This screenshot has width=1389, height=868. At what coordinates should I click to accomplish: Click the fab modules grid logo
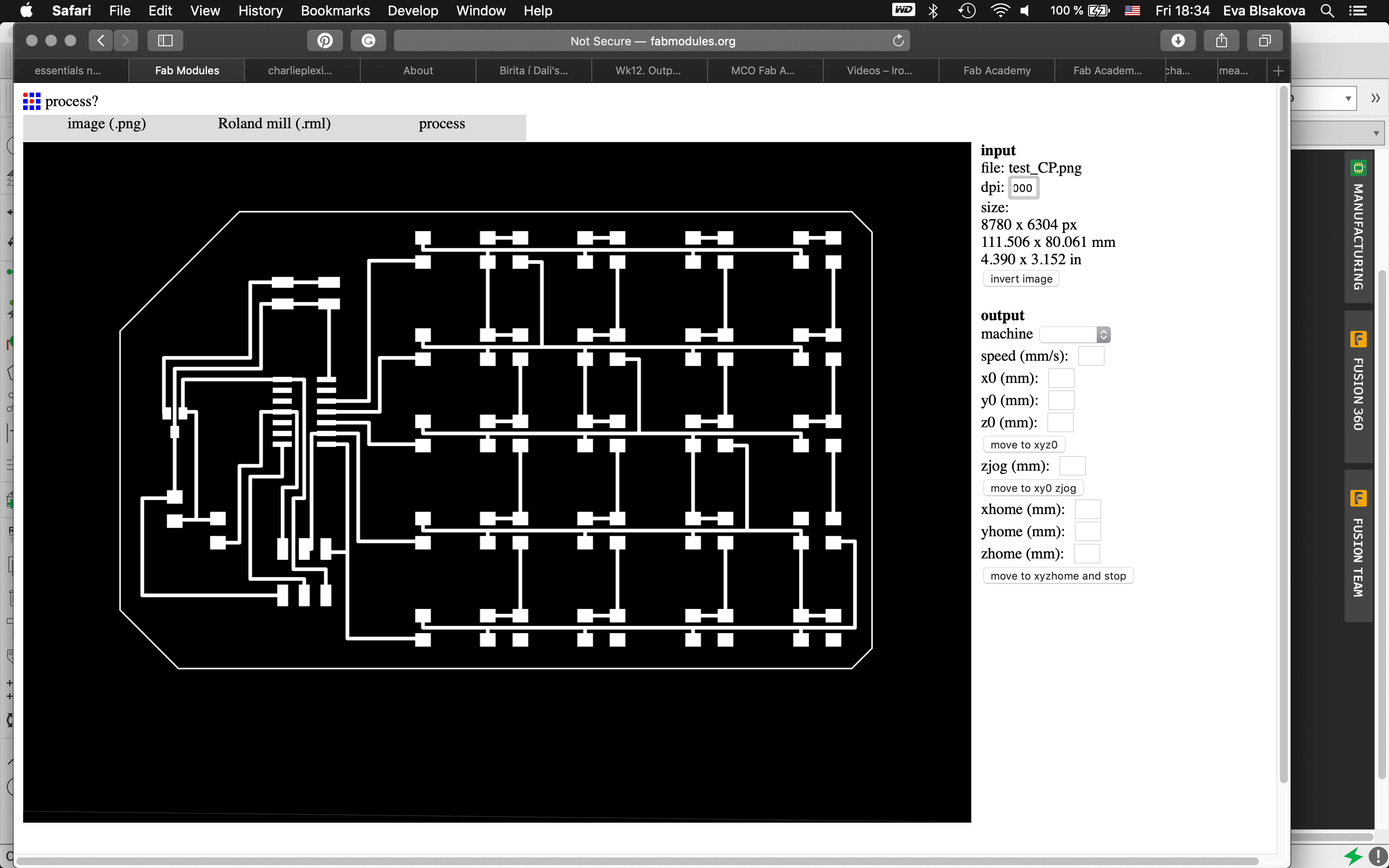tap(31, 101)
